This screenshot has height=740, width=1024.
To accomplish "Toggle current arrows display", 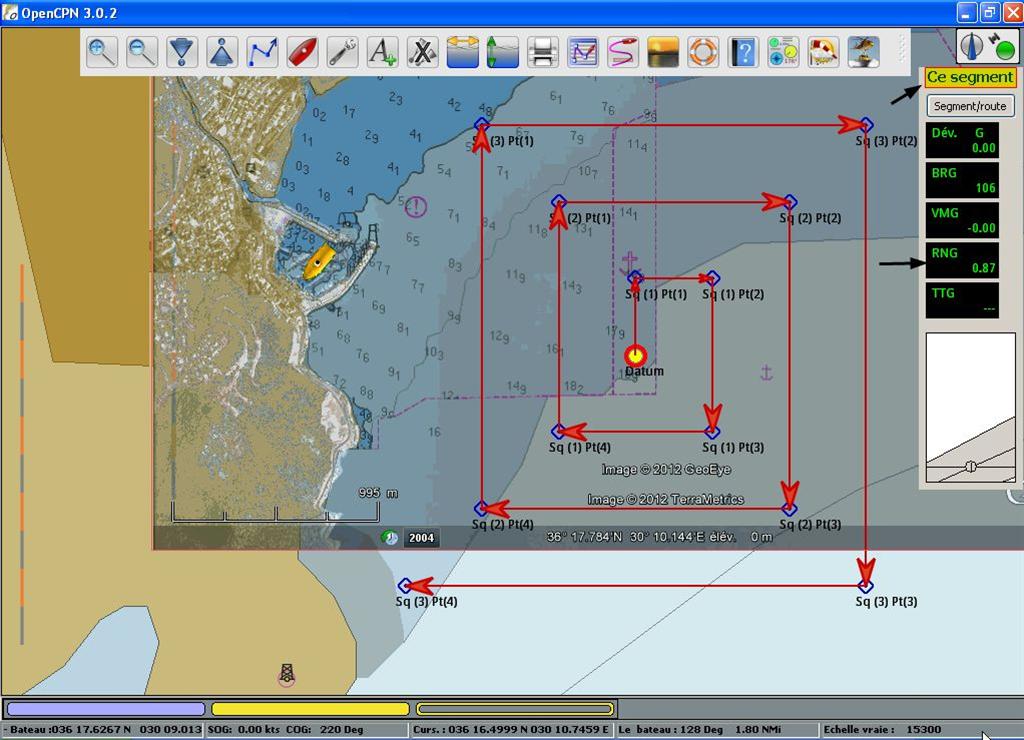I will (462, 51).
